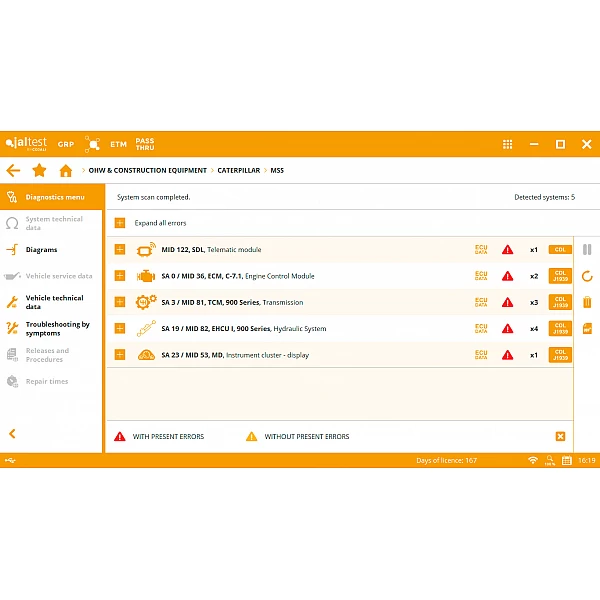Pause the system scan
The height and width of the screenshot is (600, 600).
(x=587, y=249)
